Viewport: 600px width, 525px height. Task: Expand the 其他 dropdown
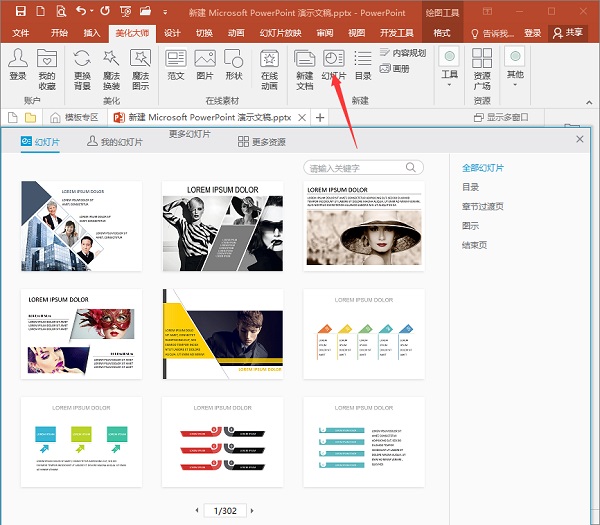pos(515,67)
